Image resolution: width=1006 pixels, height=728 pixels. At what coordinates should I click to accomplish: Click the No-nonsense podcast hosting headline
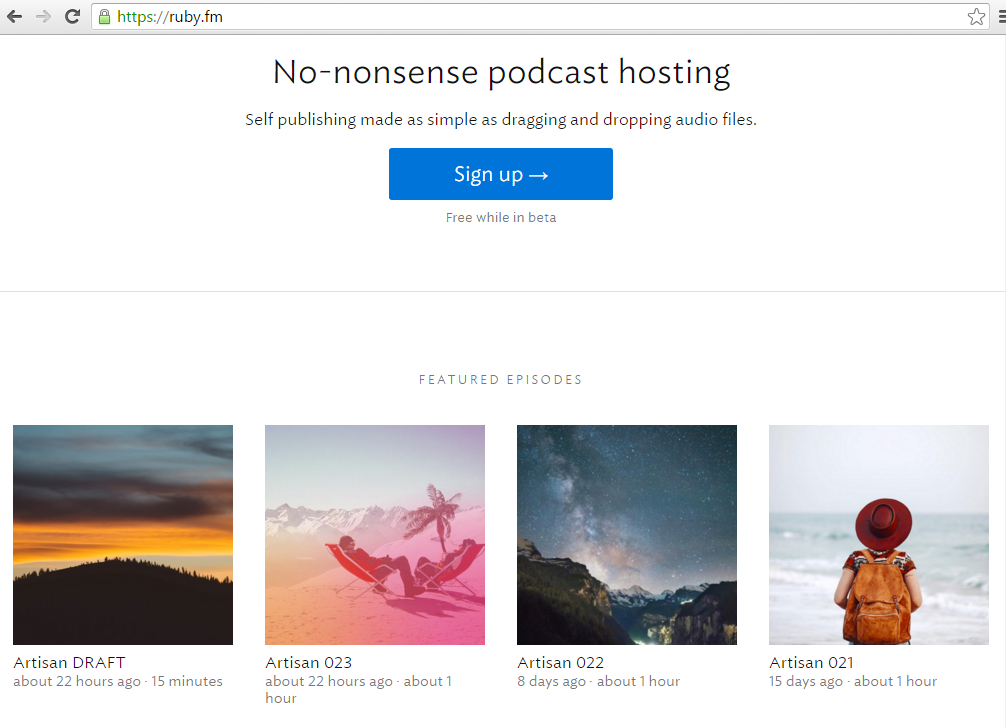point(501,71)
